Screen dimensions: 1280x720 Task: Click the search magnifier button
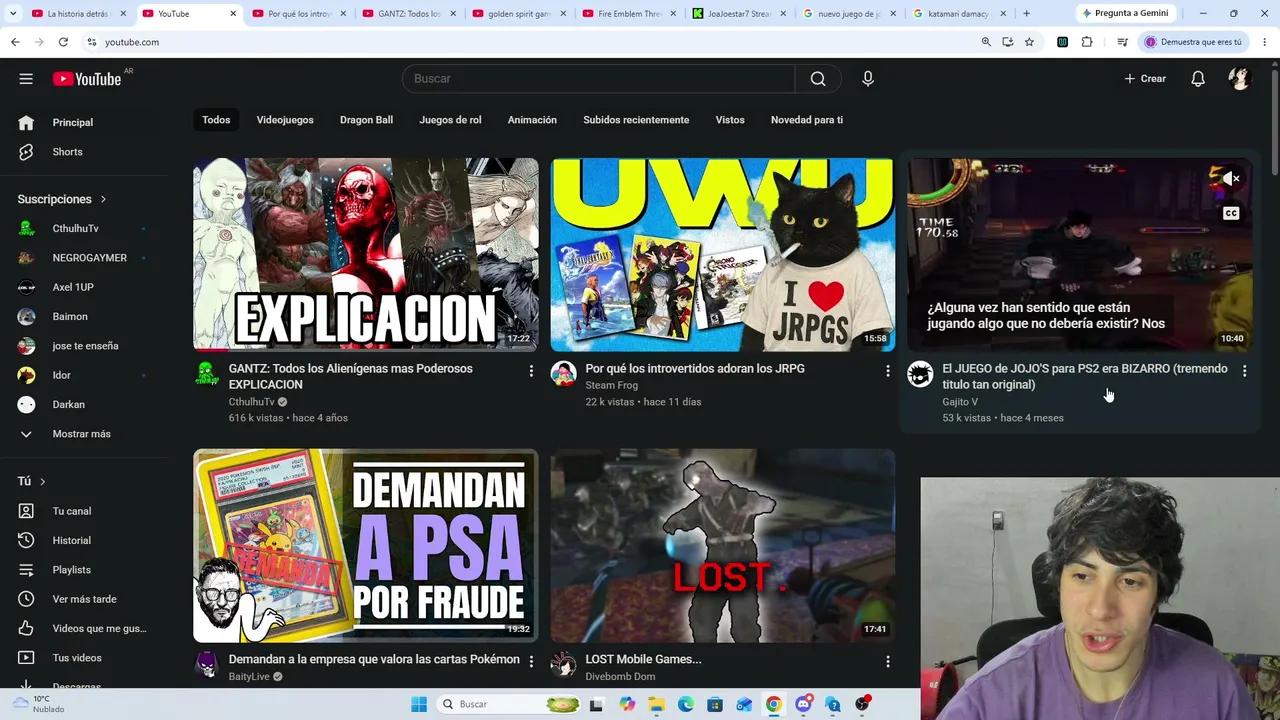pos(818,79)
